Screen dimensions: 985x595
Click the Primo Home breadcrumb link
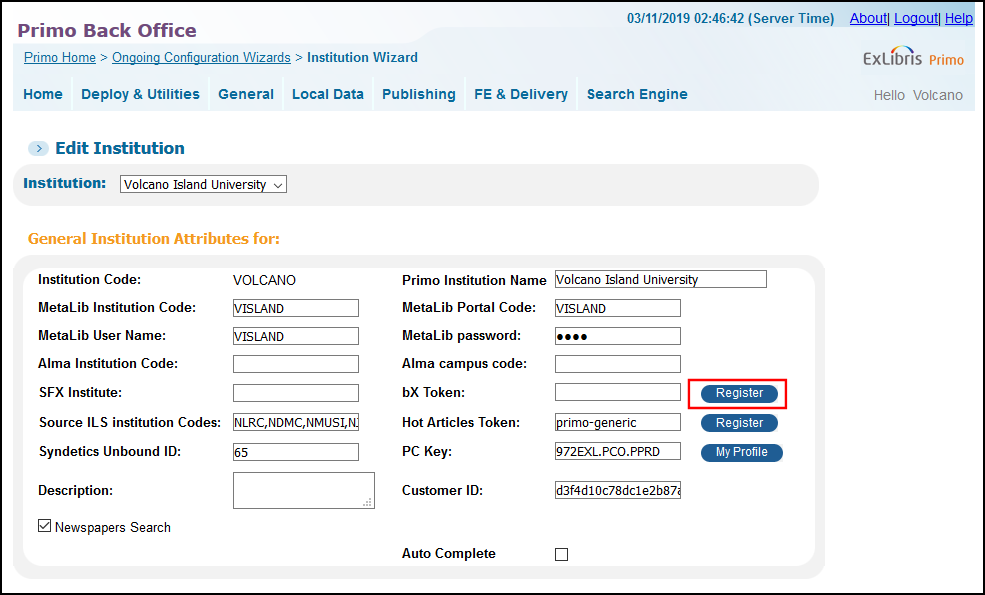(60, 58)
